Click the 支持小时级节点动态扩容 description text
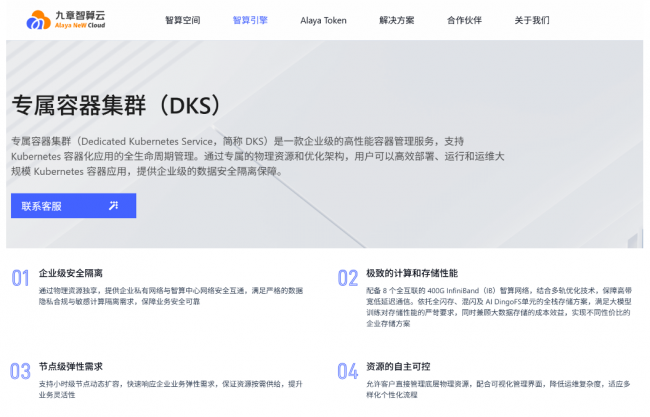The image size is (650, 417). (171, 389)
